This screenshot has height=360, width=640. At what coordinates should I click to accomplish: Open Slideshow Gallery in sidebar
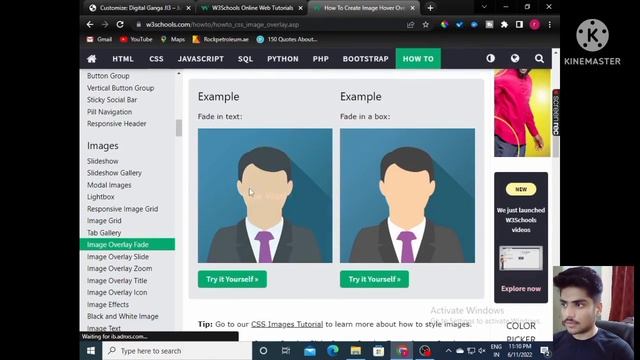114,173
